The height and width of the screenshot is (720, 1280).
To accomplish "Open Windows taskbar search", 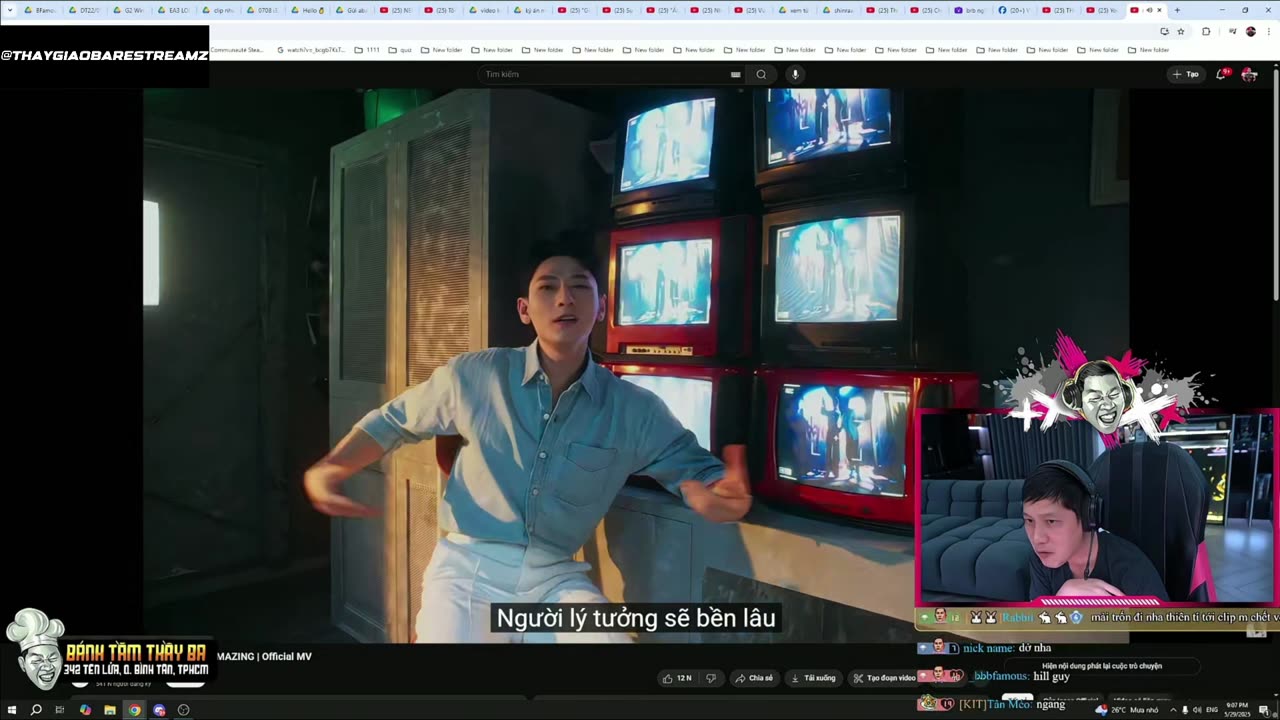I will pos(36,710).
